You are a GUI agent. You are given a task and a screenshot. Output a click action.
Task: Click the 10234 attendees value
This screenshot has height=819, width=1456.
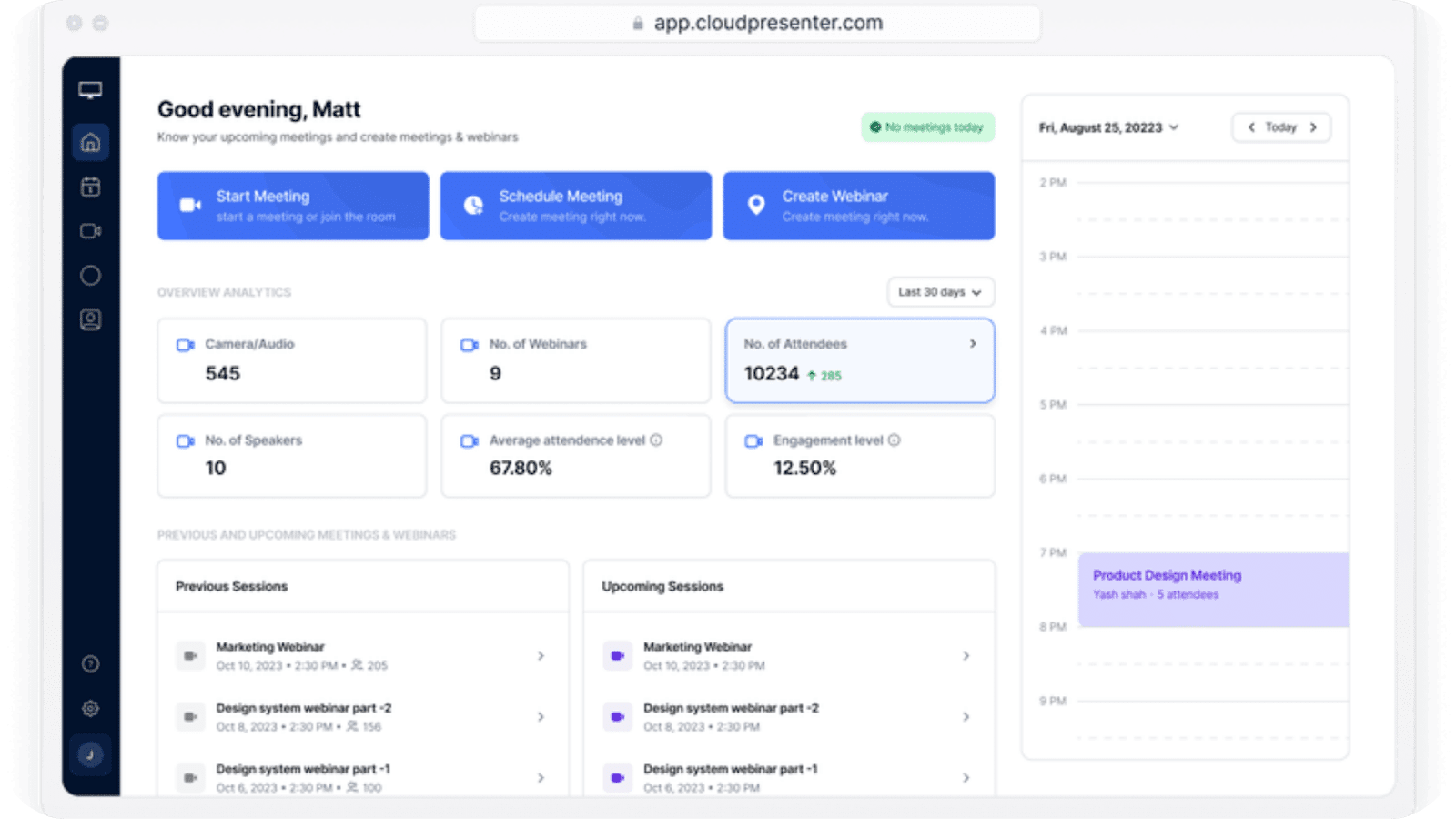click(x=772, y=374)
